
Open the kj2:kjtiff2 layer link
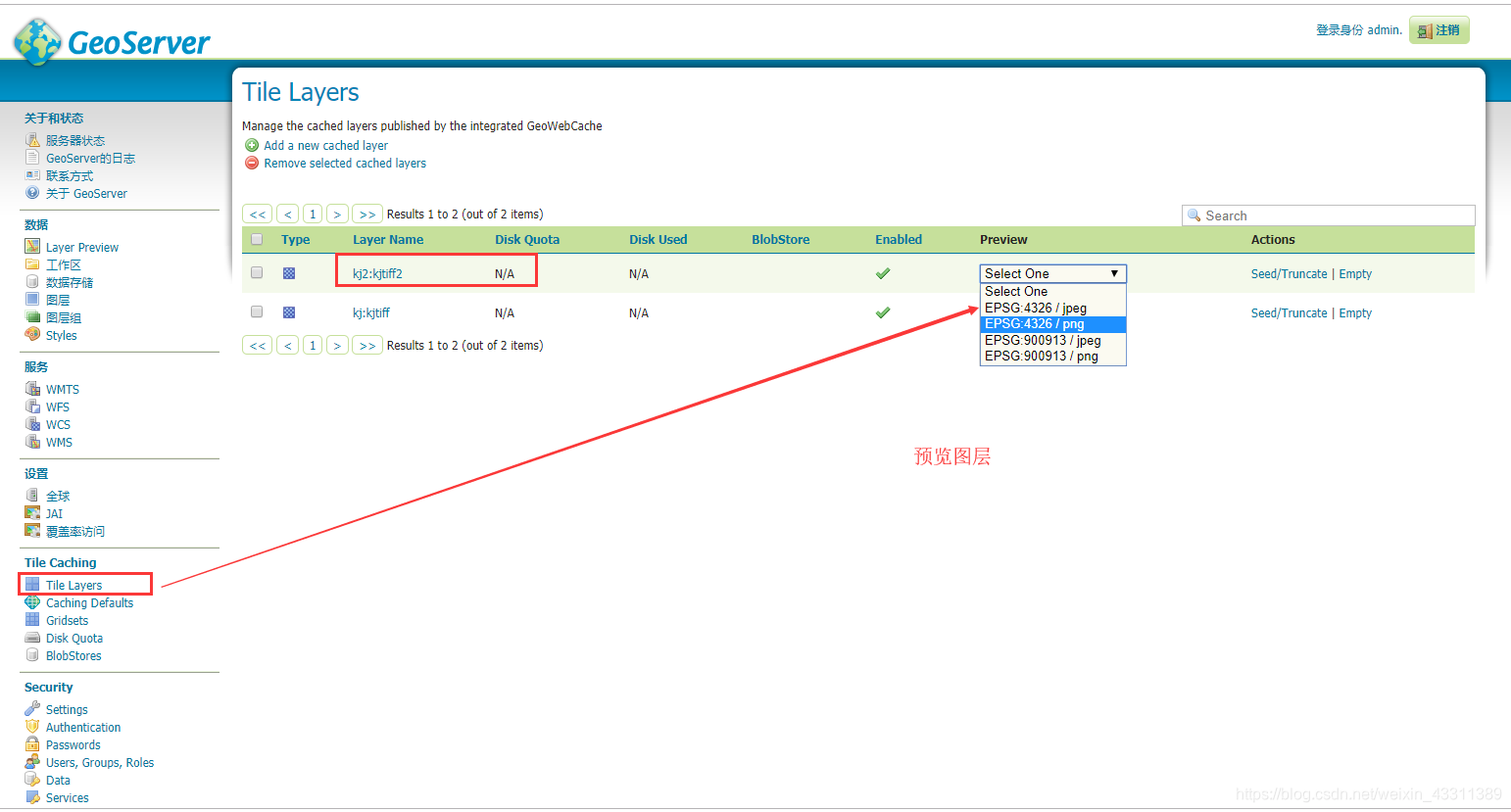(x=377, y=273)
